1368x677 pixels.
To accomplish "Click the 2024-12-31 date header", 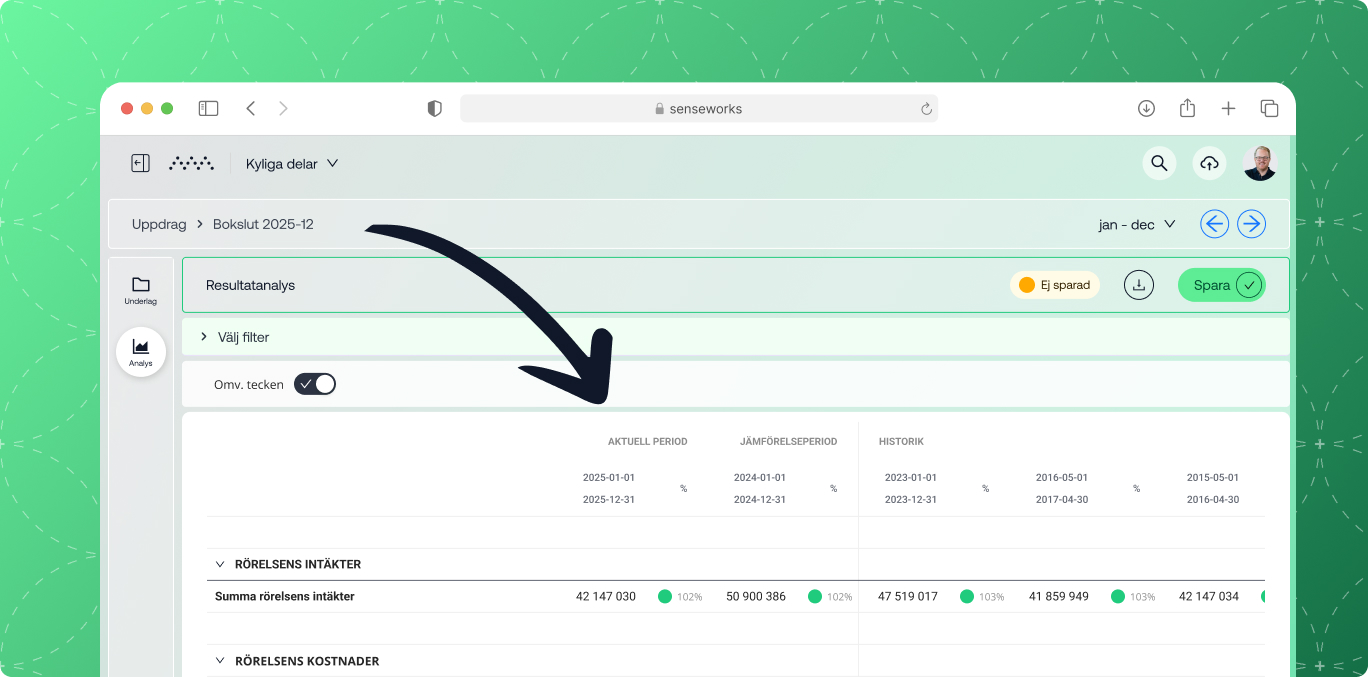I will pyautogui.click(x=760, y=499).
